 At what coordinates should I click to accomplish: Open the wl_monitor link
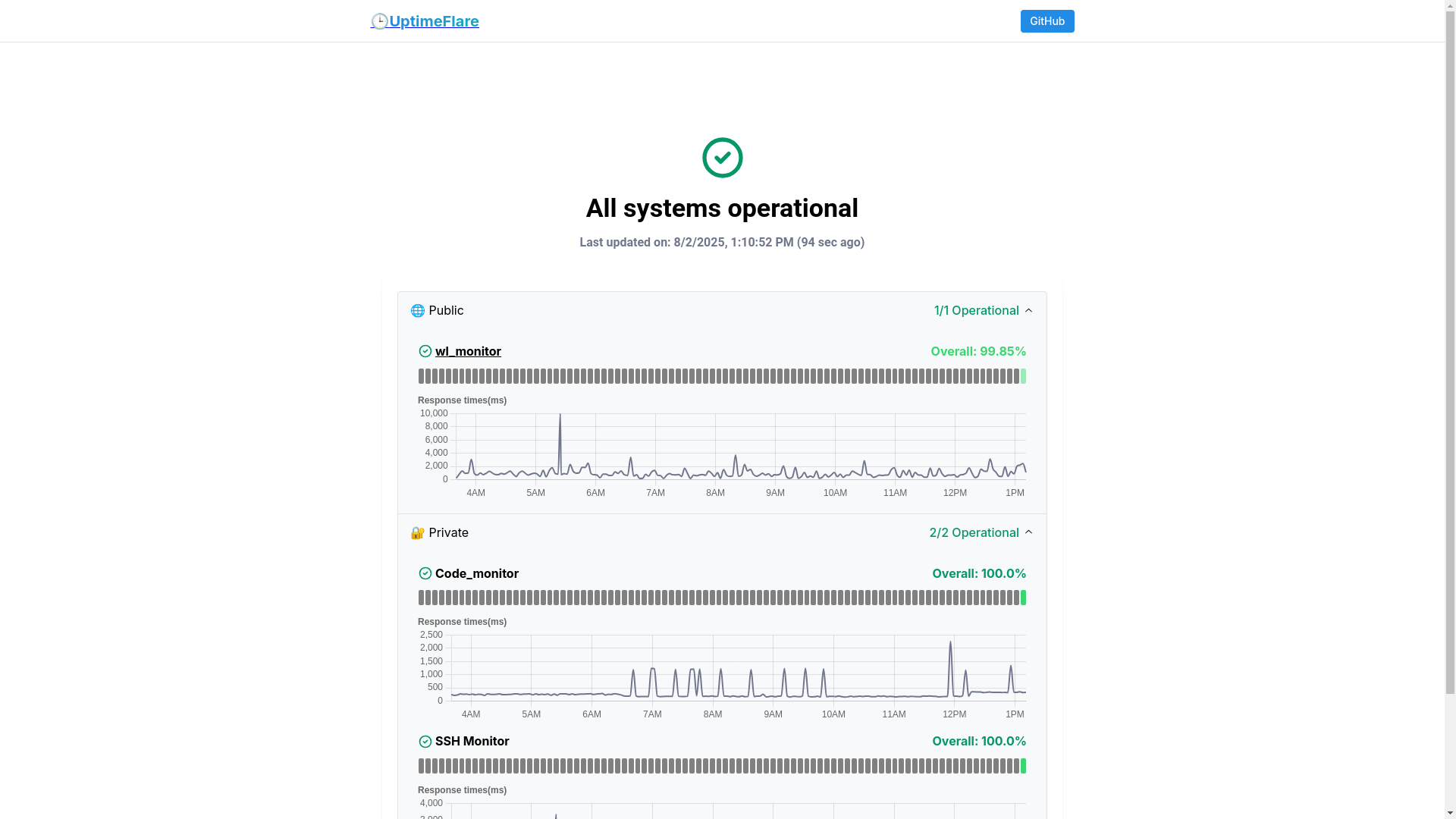tap(468, 351)
